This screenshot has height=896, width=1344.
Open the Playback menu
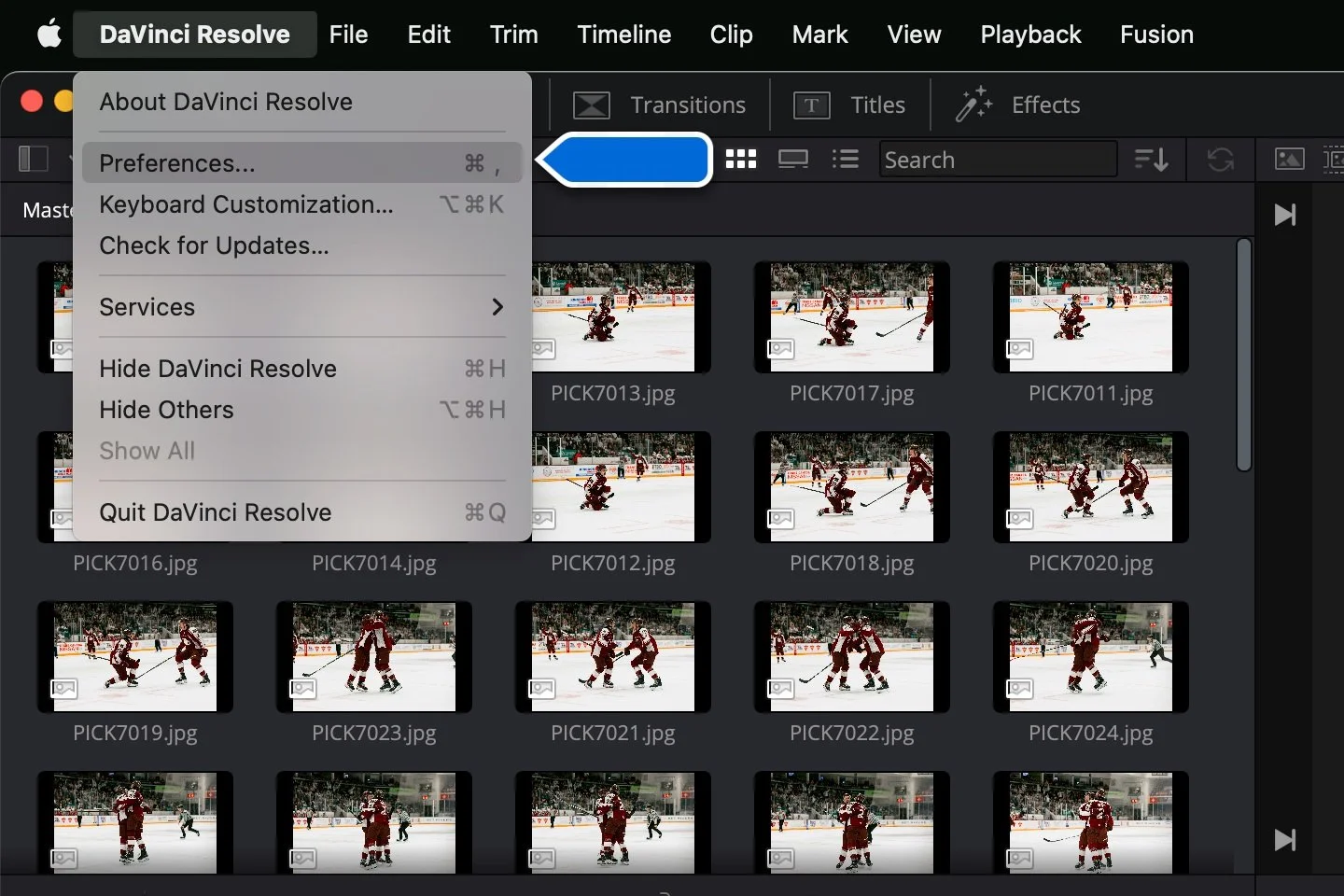coord(1030,35)
